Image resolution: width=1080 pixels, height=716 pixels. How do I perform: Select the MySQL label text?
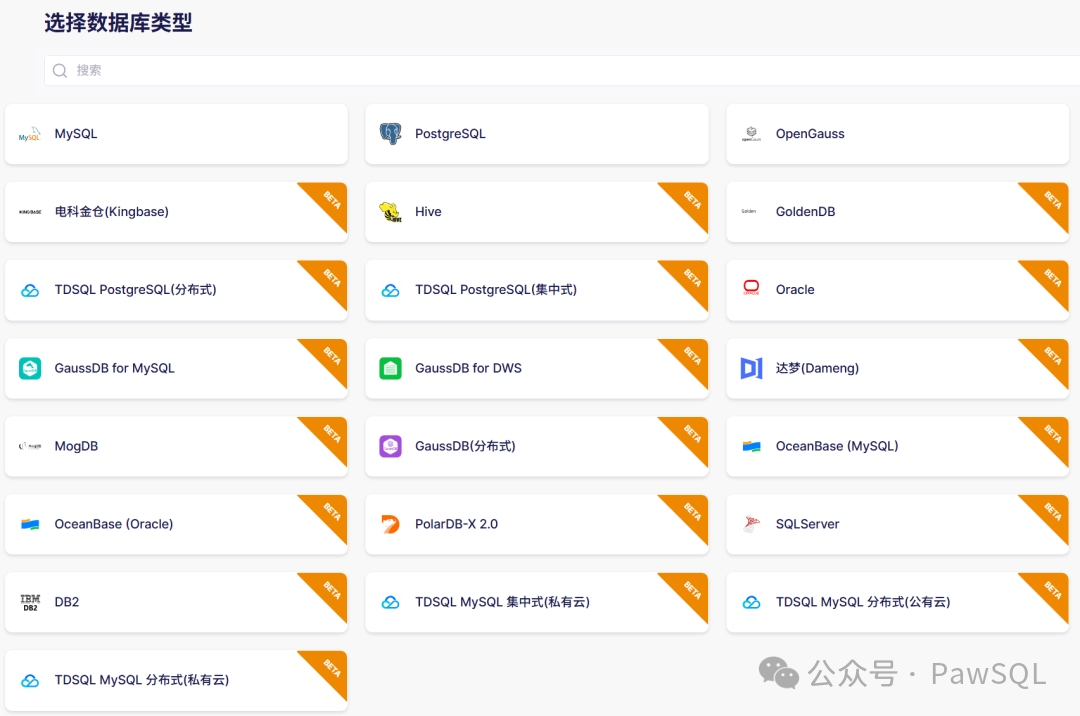click(x=76, y=134)
